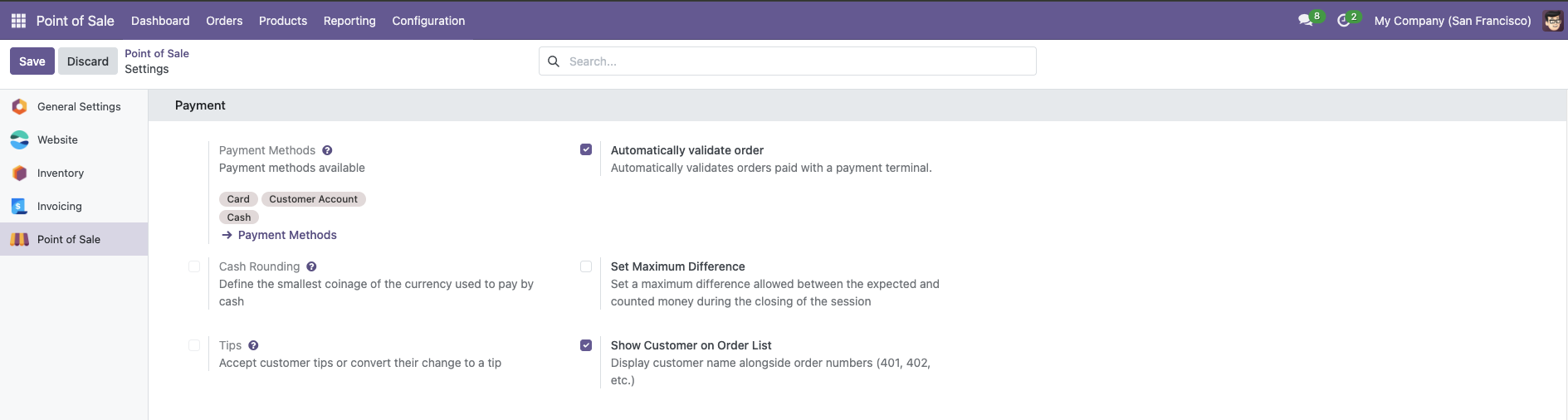Viewport: 1568px width, 420px height.
Task: Click the 'Payment' section header text
Action: (x=200, y=105)
